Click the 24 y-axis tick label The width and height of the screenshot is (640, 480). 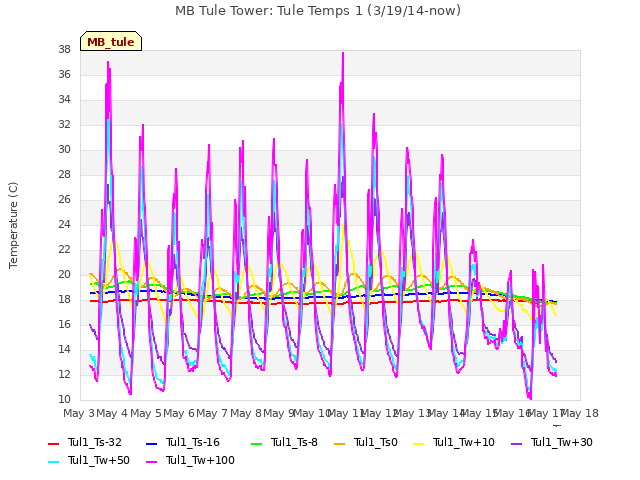pos(64,224)
